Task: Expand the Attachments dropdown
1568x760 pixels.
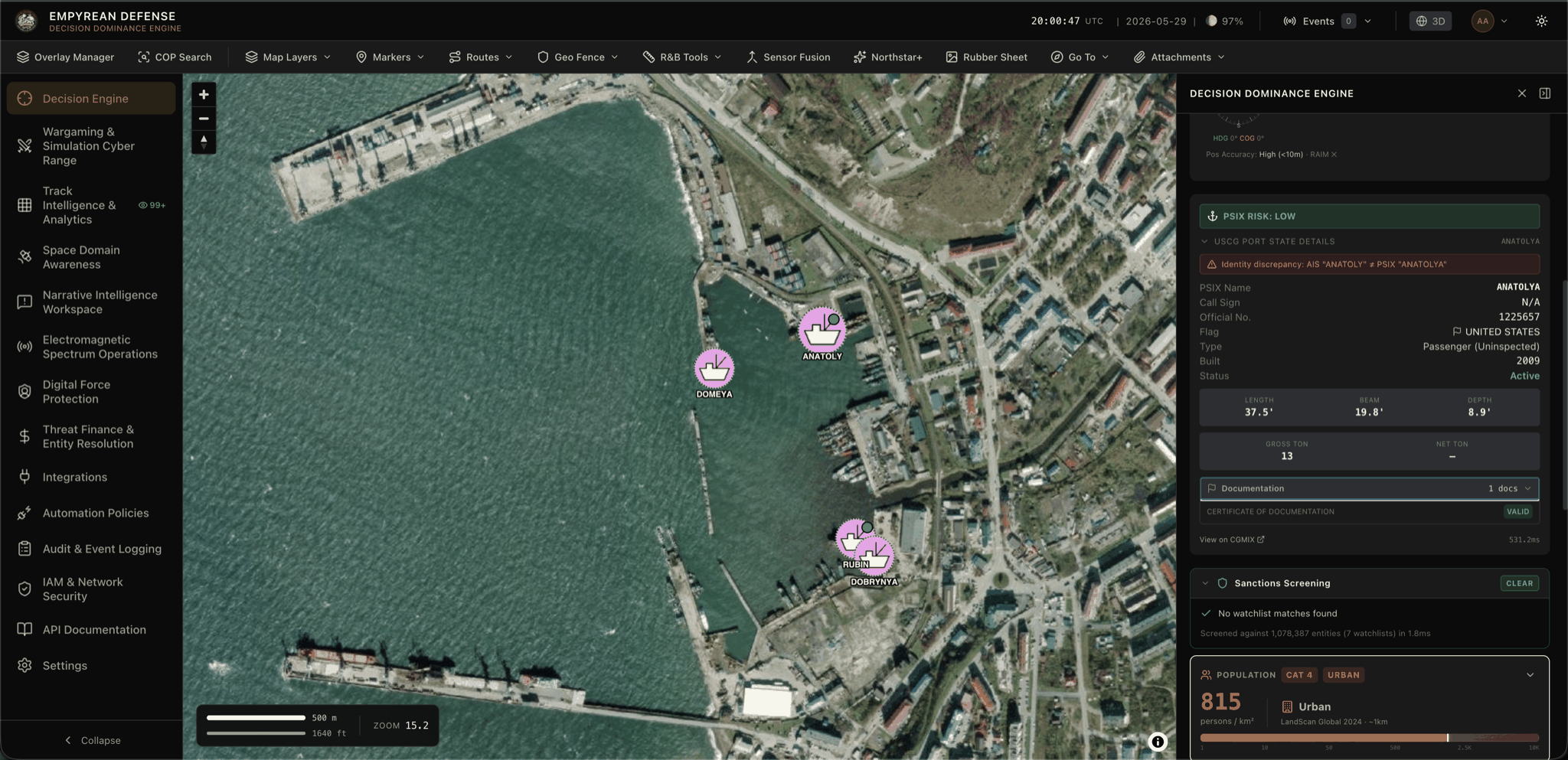Action: [x=1179, y=57]
